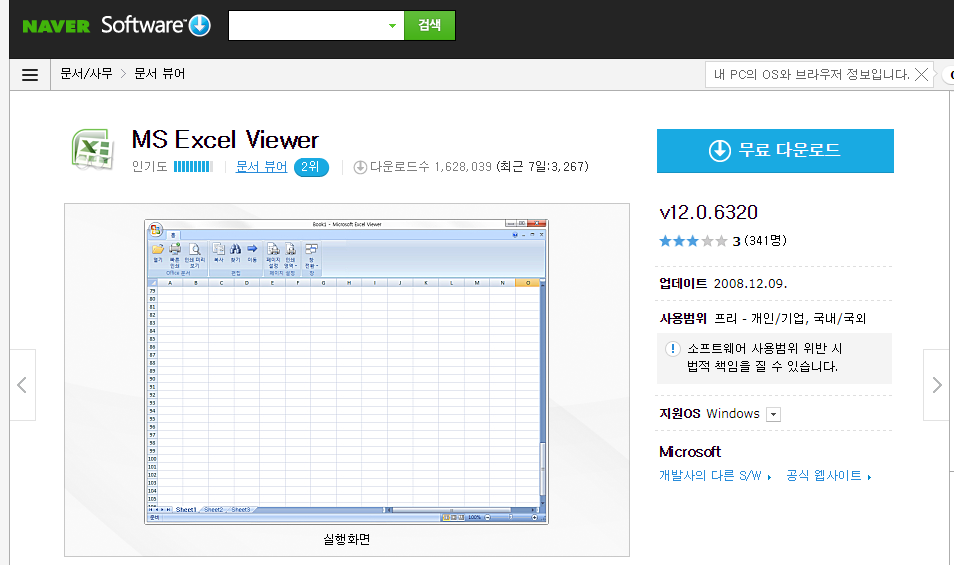This screenshot has height=565, width=954.
Task: Click the print preview icon in screenshot
Action: coord(195,249)
